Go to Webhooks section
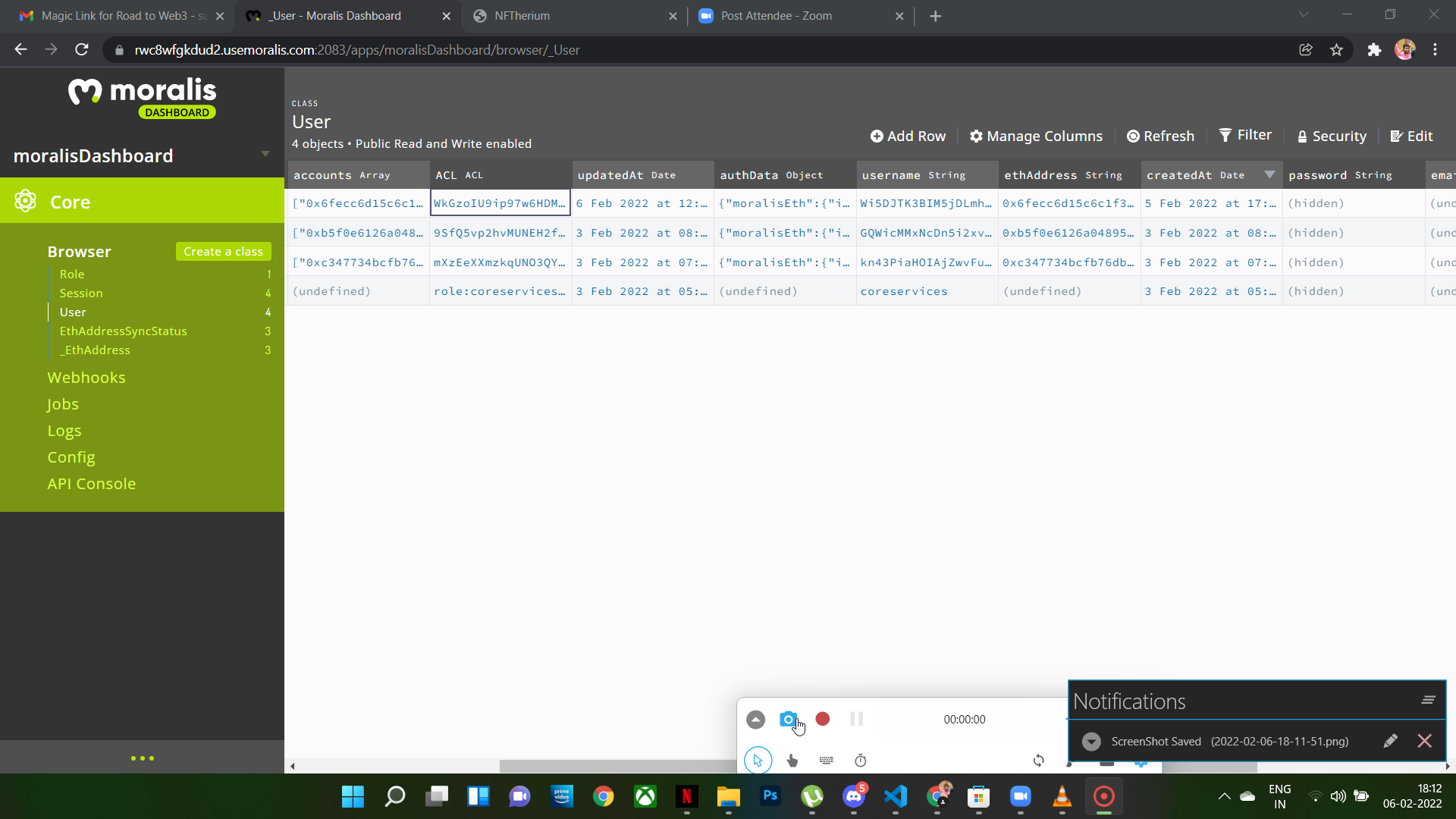The height and width of the screenshot is (819, 1456). pyautogui.click(x=86, y=378)
